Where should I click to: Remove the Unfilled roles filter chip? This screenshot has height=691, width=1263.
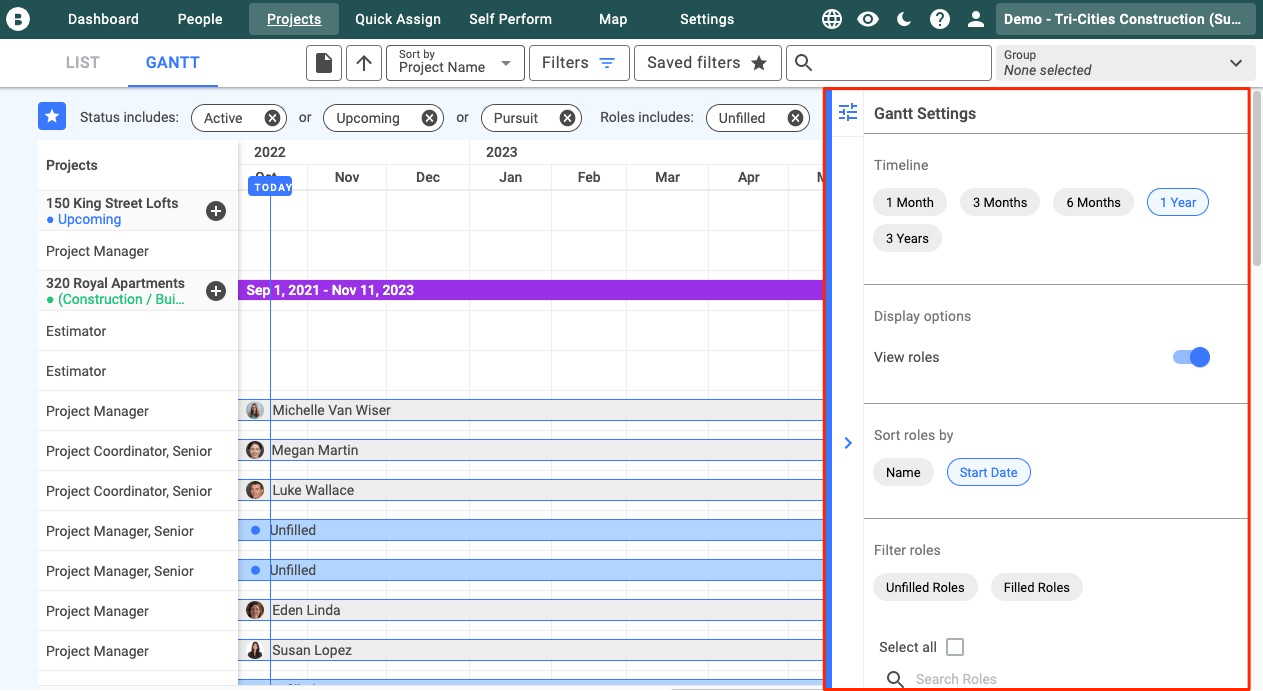point(795,118)
